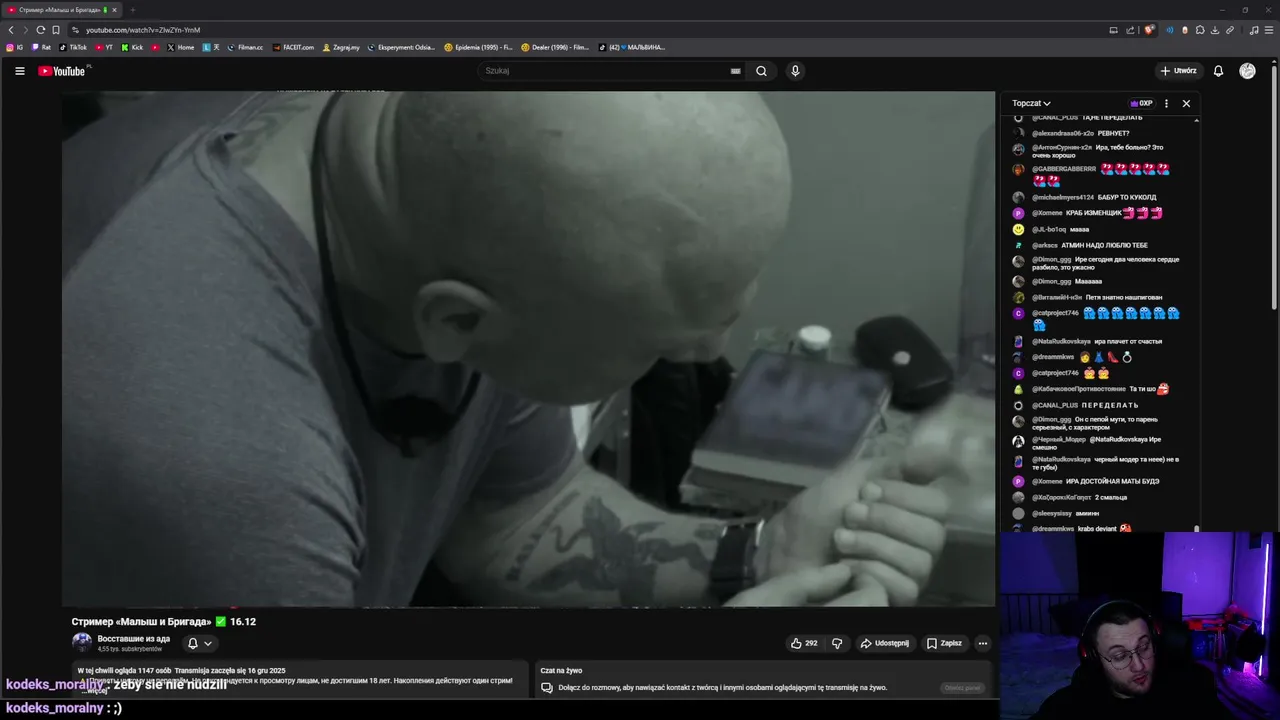Open the TikTok bookmark
This screenshot has height=720, width=1280.
[x=73, y=47]
